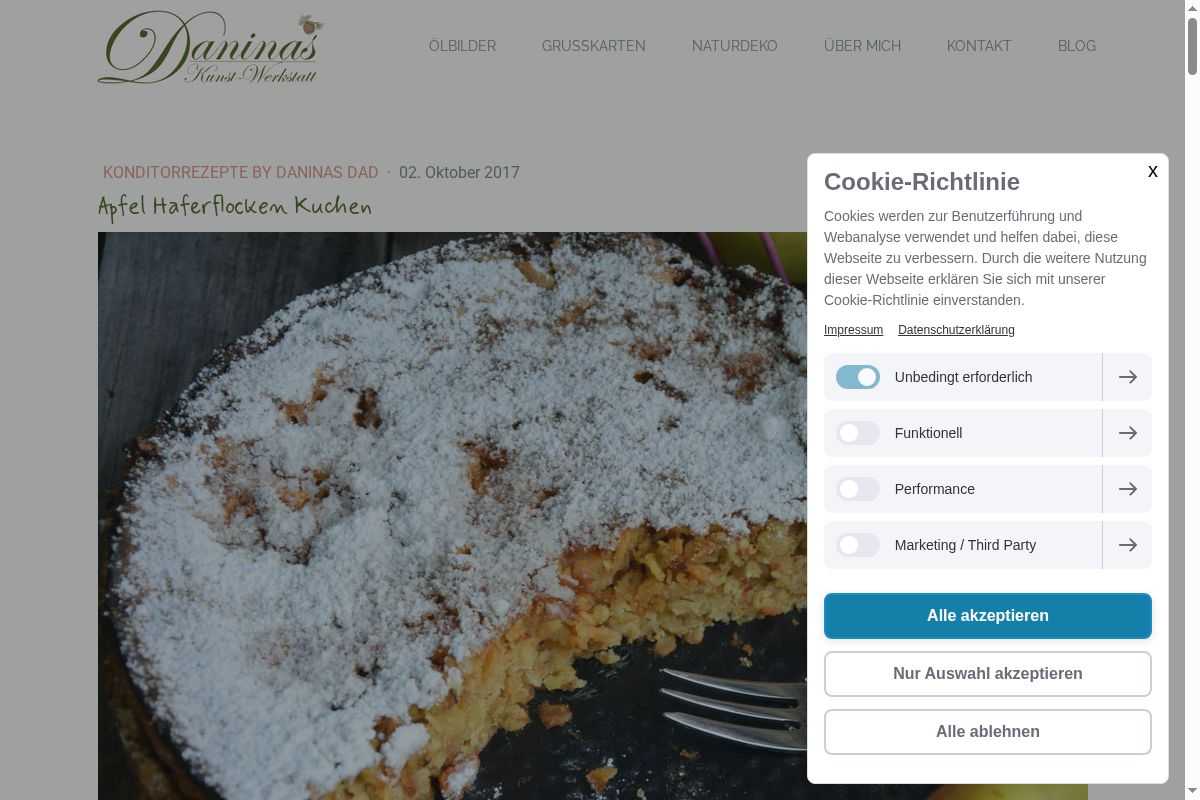The image size is (1200, 800).
Task: Enable the Funktionell cookie switch
Action: pyautogui.click(x=858, y=433)
